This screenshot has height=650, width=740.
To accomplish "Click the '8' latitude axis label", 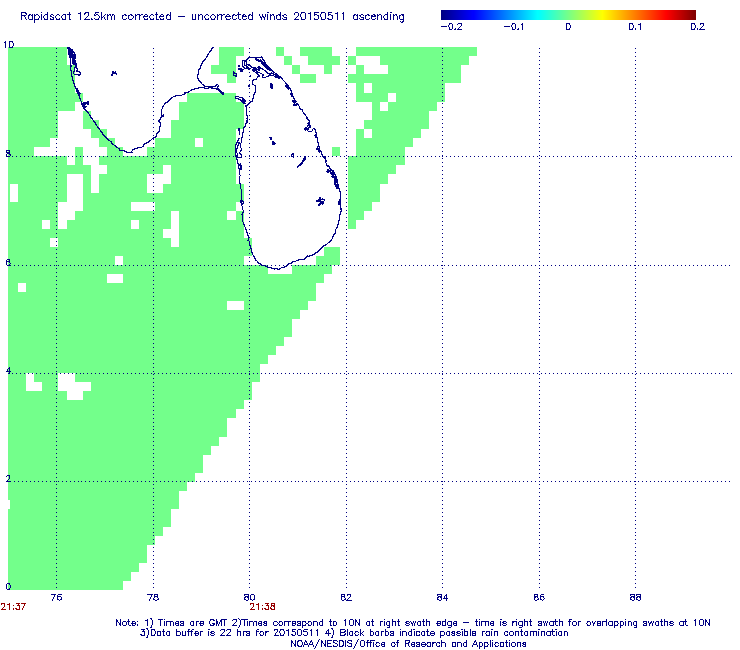I will pyautogui.click(x=8, y=153).
